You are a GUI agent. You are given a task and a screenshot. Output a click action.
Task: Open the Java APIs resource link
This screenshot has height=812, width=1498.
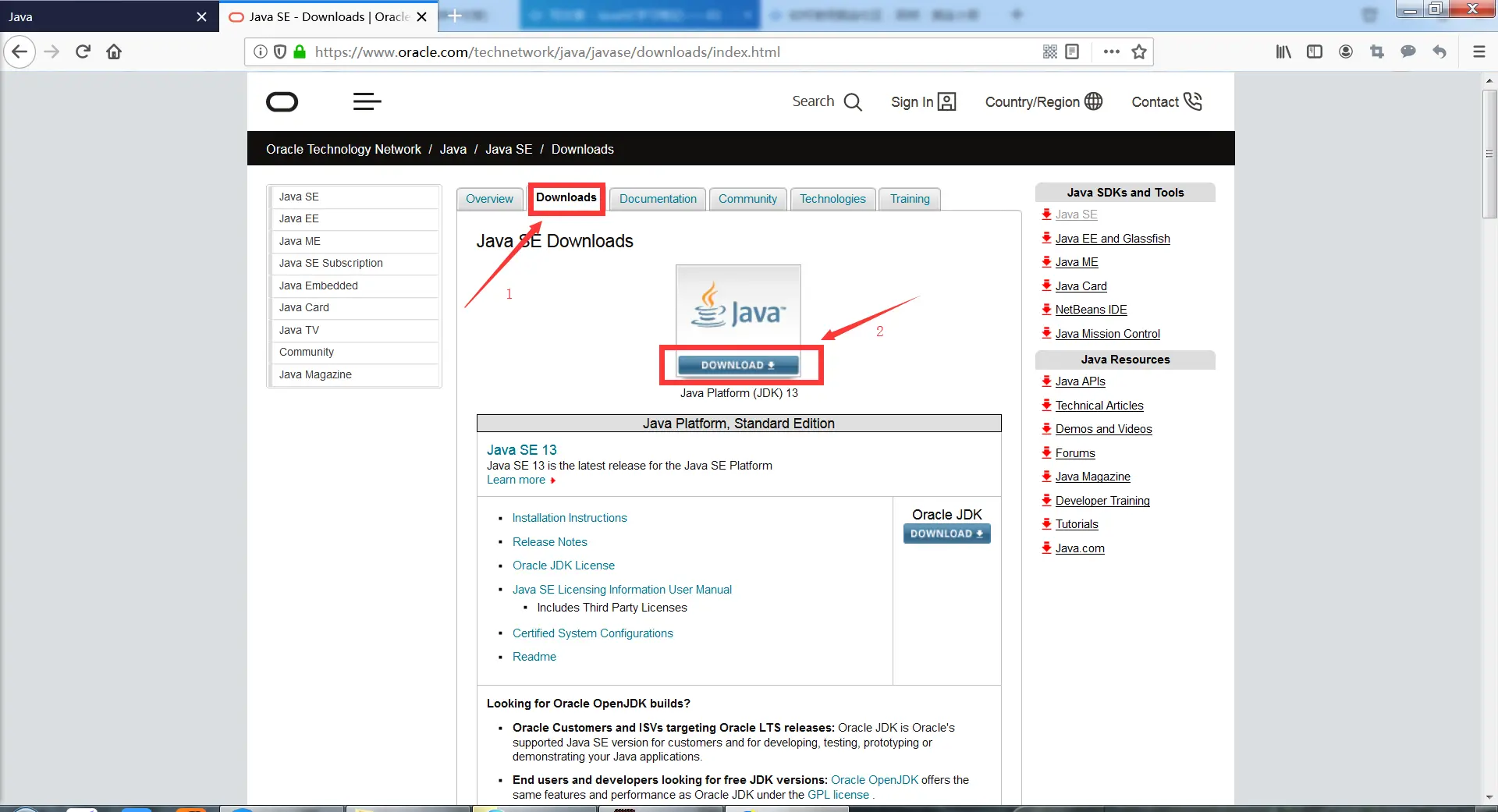[1080, 381]
